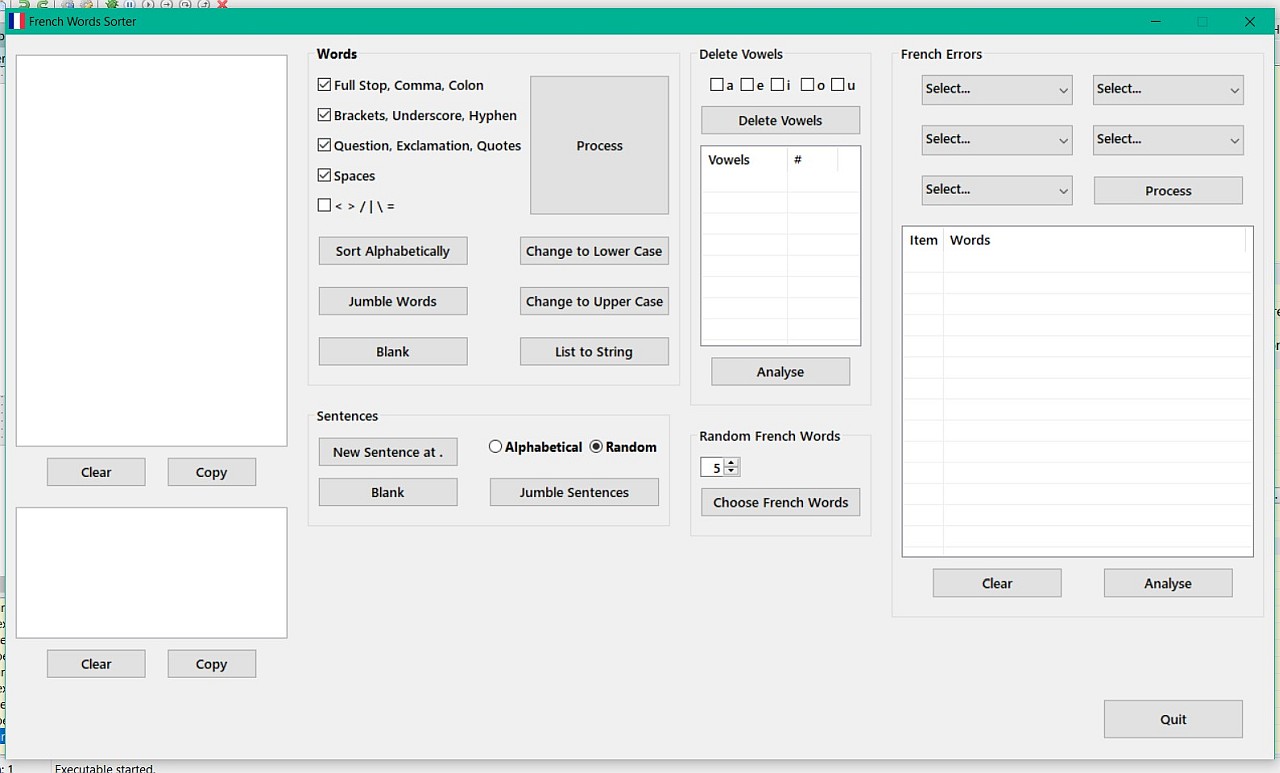The width and height of the screenshot is (1280, 773).
Task: Click the Vowels column header
Action: pyautogui.click(x=744, y=160)
